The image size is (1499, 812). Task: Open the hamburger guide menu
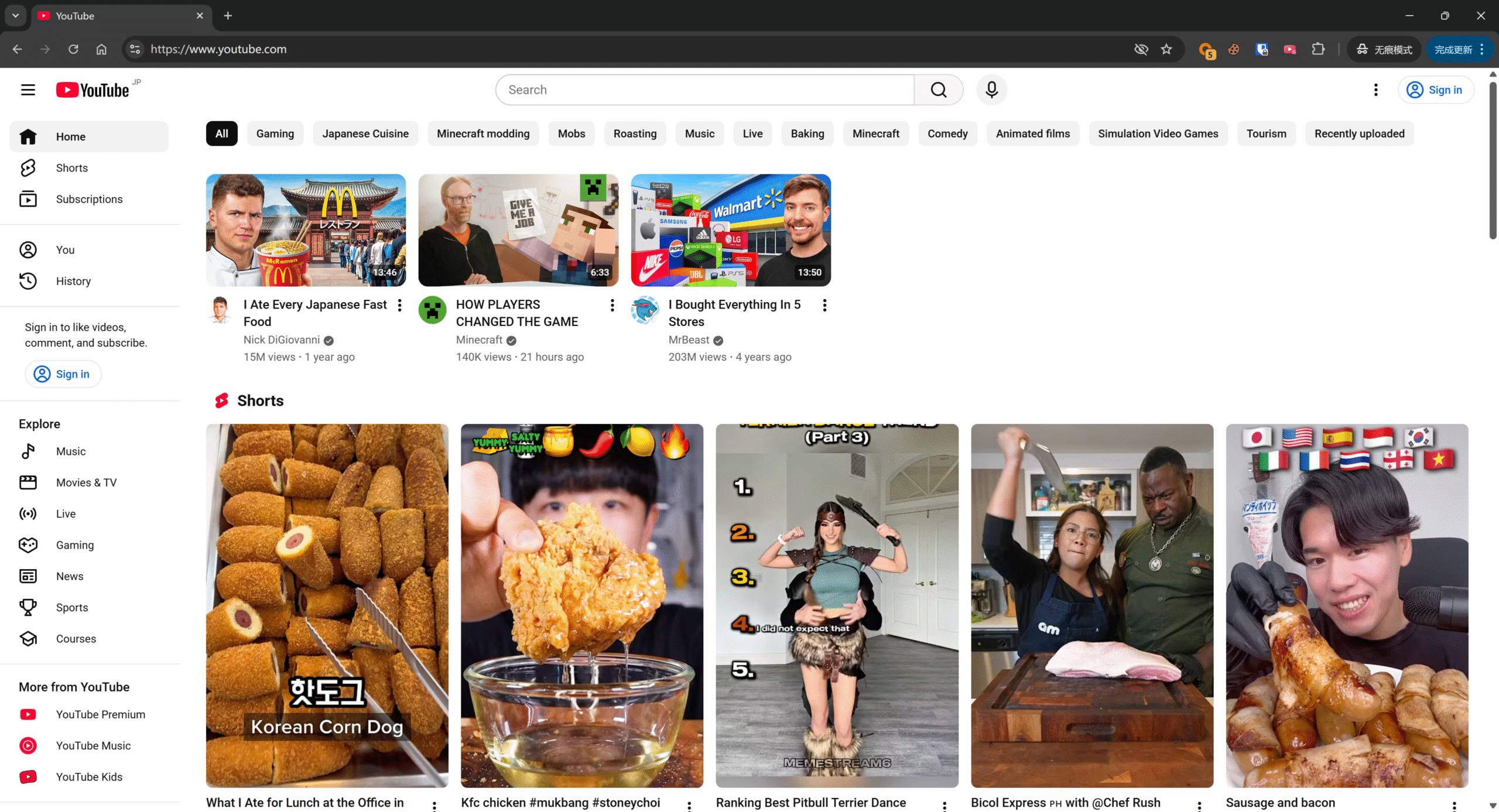tap(28, 90)
